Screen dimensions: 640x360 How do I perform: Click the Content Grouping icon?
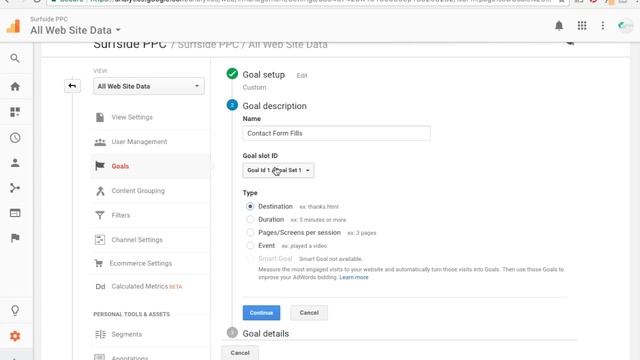point(100,191)
